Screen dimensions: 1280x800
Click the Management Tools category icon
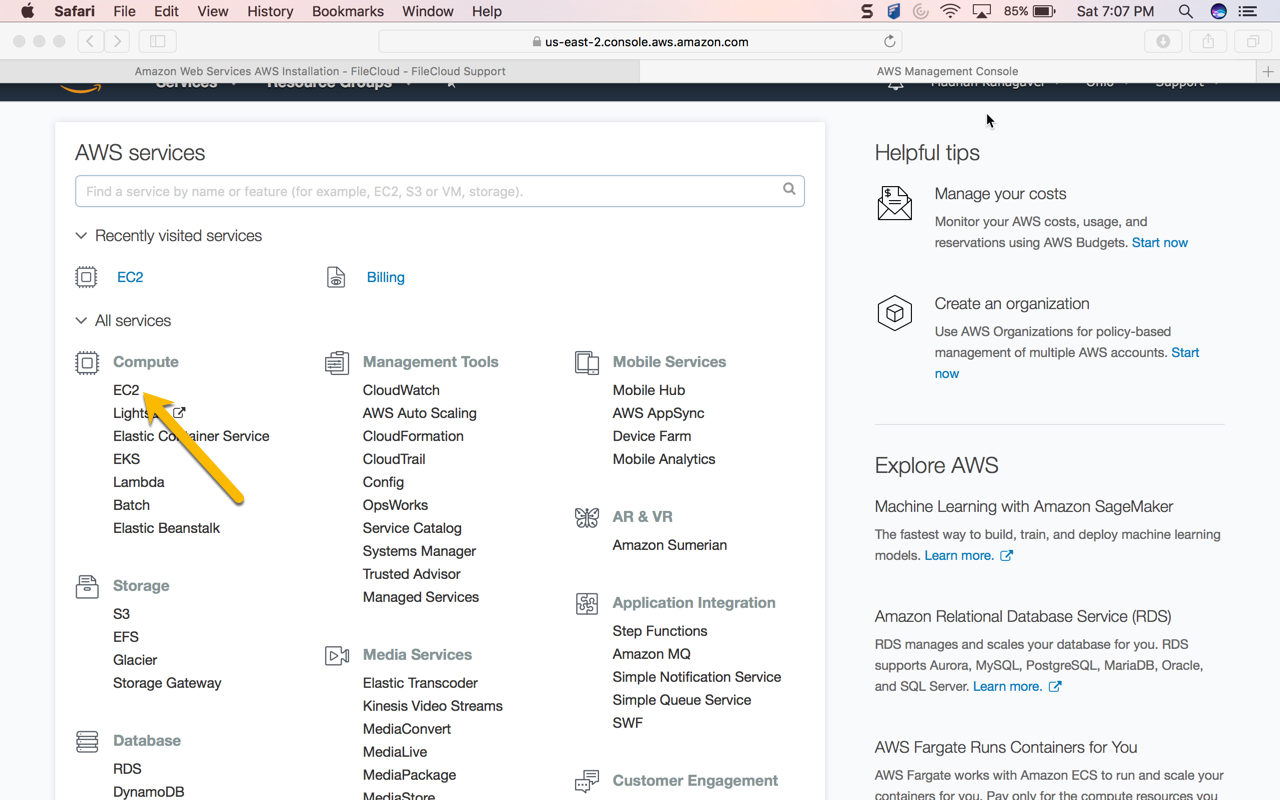coord(336,361)
